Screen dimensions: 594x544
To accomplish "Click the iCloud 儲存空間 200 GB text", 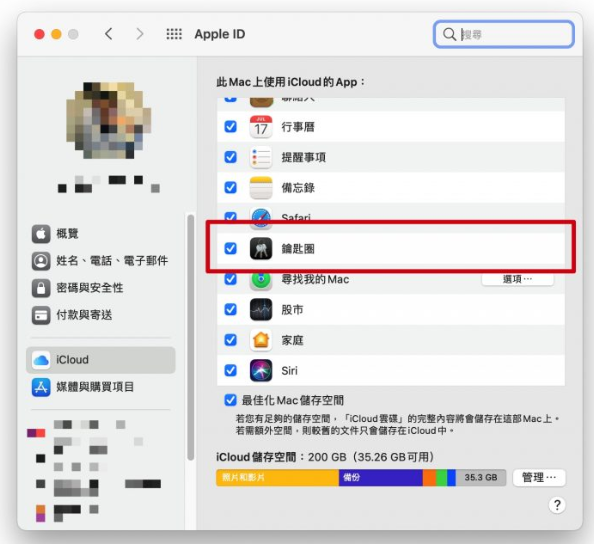I will point(325,457).
